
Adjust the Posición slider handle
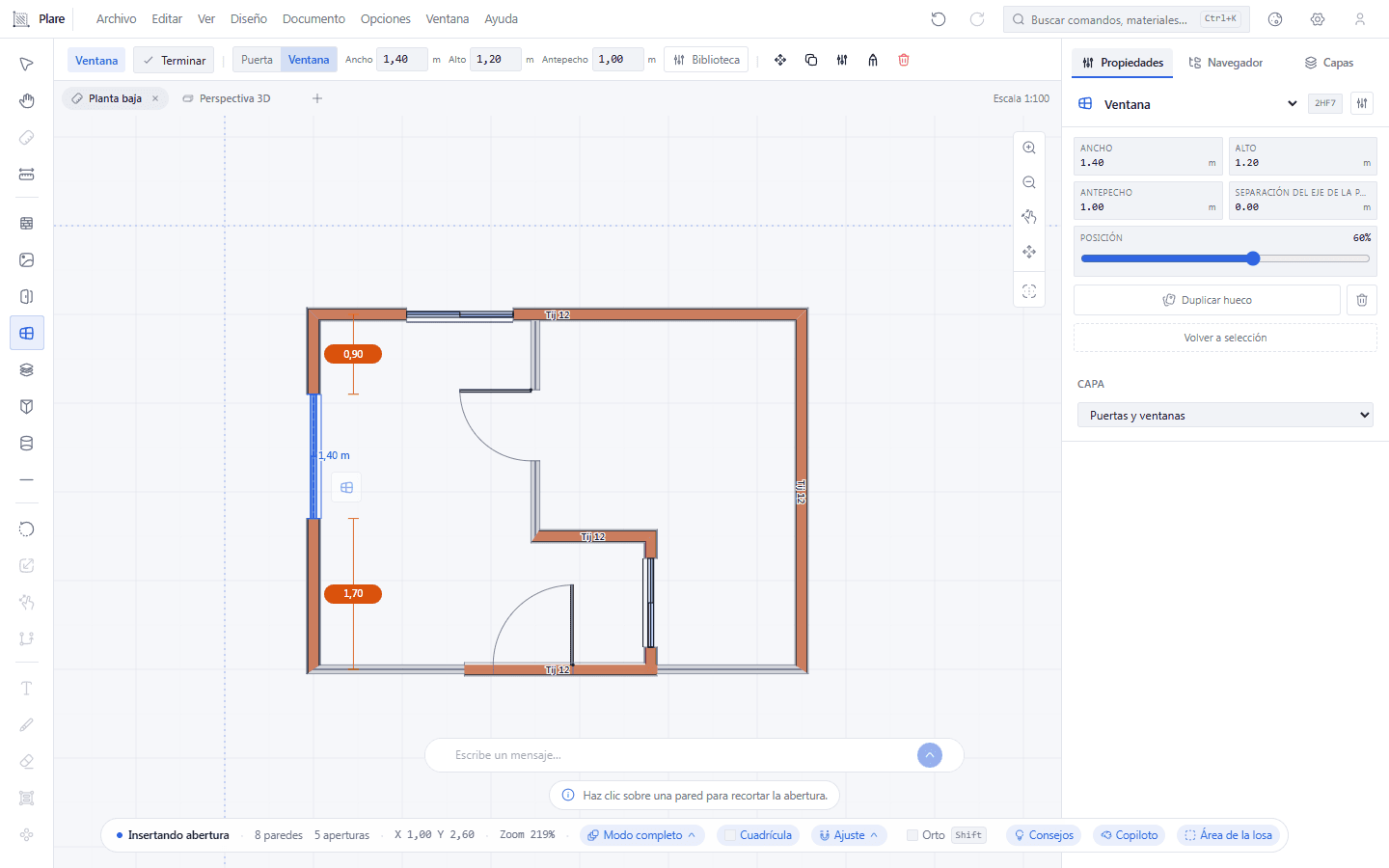click(x=1253, y=258)
